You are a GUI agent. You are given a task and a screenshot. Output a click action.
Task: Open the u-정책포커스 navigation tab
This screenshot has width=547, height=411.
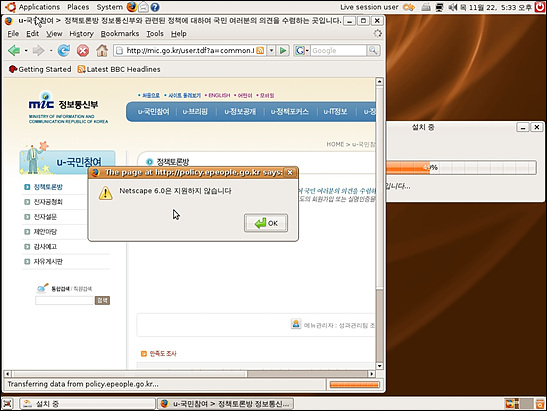290,112
